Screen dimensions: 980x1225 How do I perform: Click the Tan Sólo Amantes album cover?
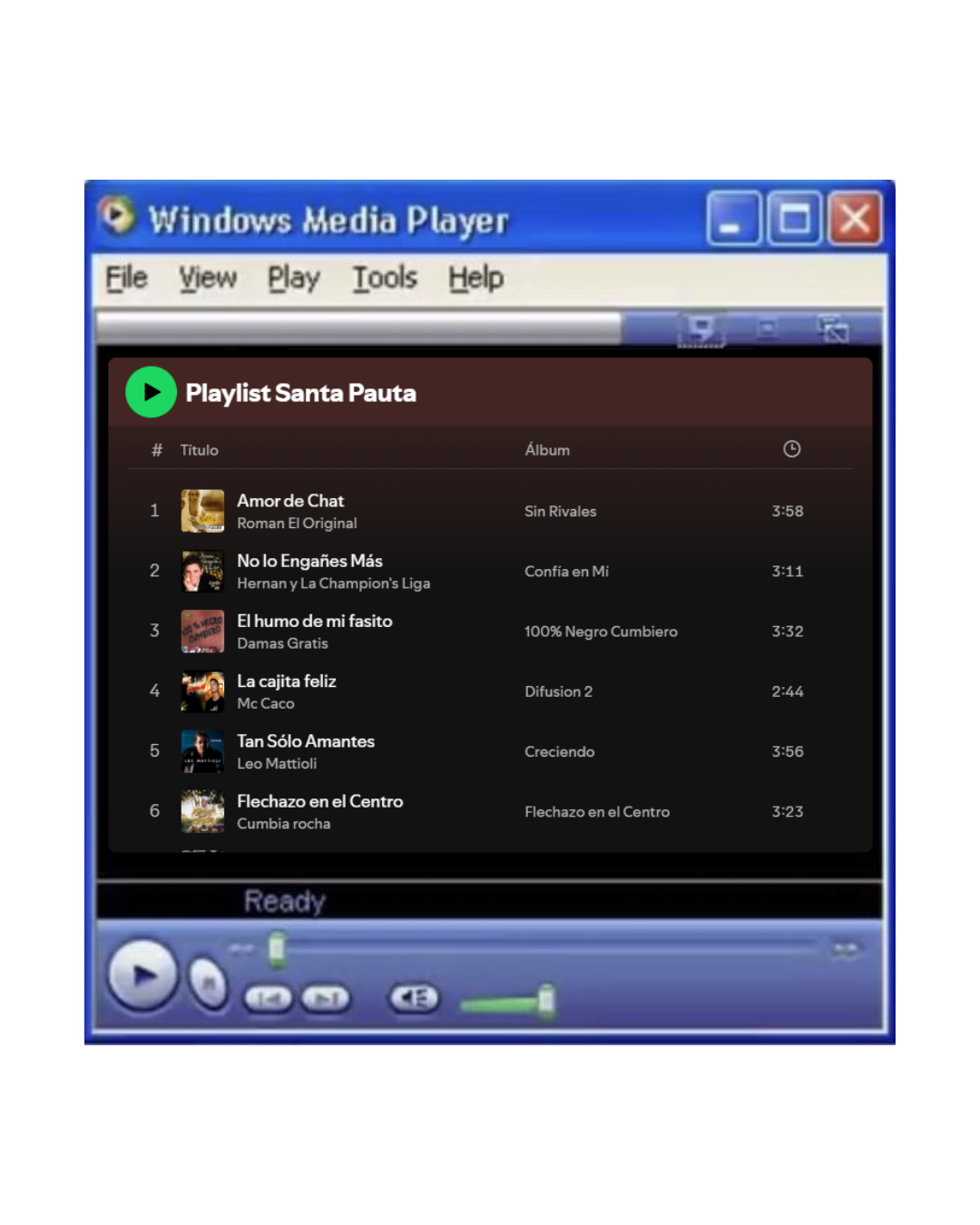point(202,751)
